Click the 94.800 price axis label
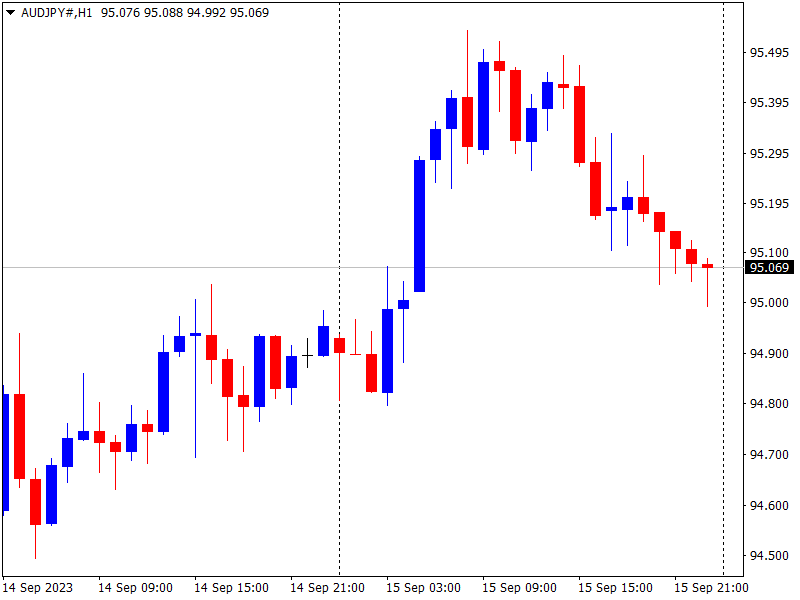The height and width of the screenshot is (600, 800). click(769, 404)
